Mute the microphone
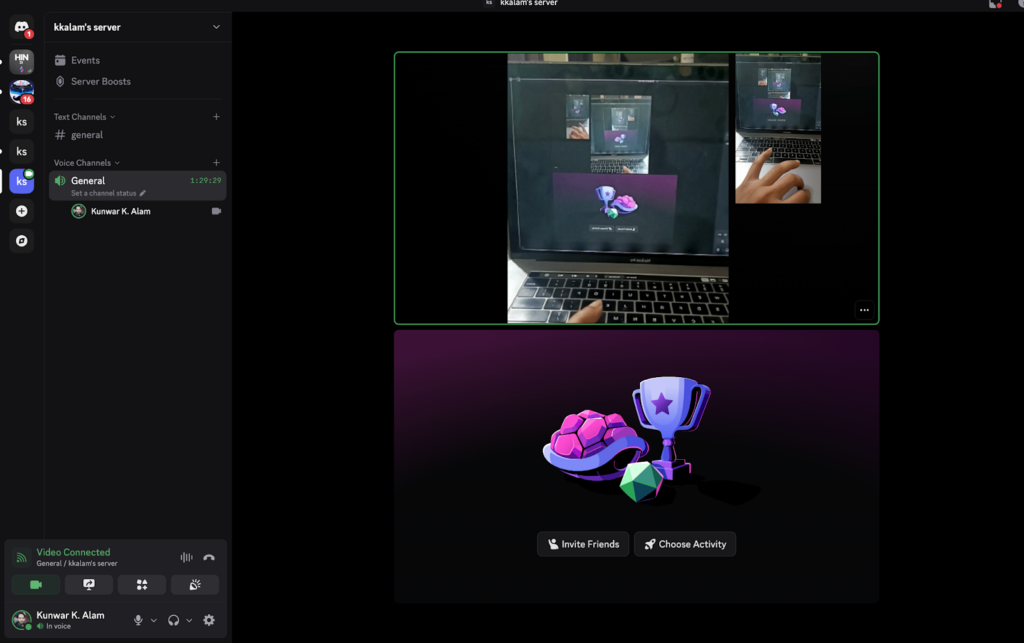The height and width of the screenshot is (643, 1024). pyautogui.click(x=138, y=620)
